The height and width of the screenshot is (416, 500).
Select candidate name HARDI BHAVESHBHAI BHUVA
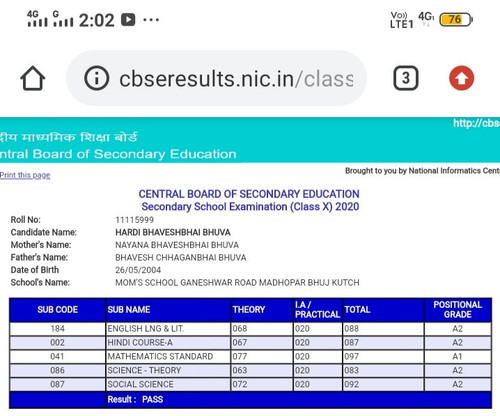(173, 232)
